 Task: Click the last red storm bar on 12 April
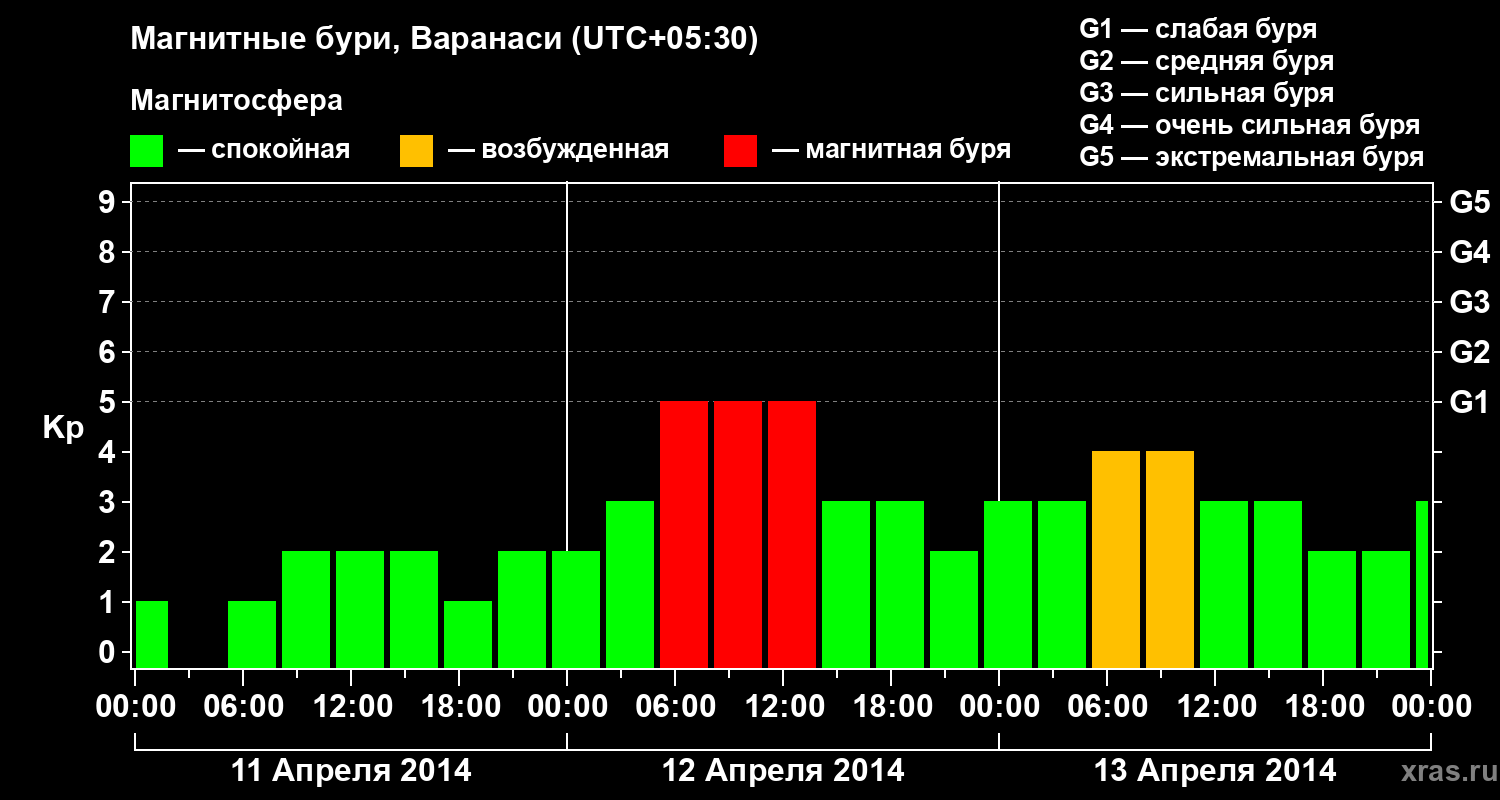pos(792,534)
